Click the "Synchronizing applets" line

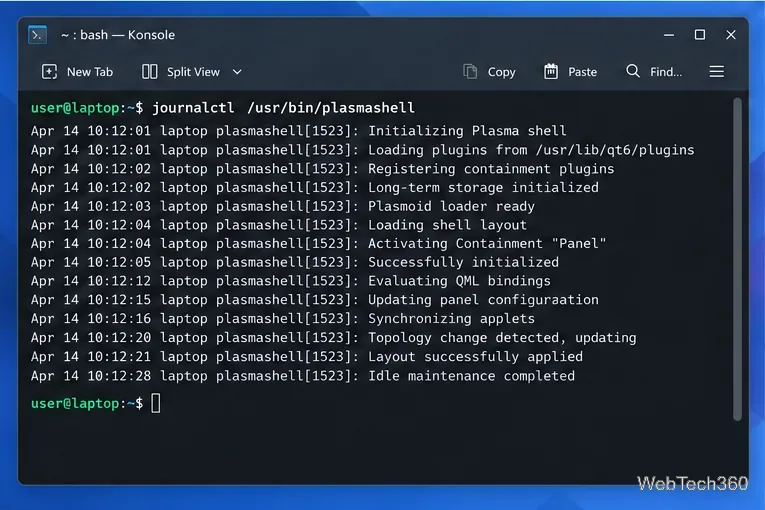[x=283, y=319]
